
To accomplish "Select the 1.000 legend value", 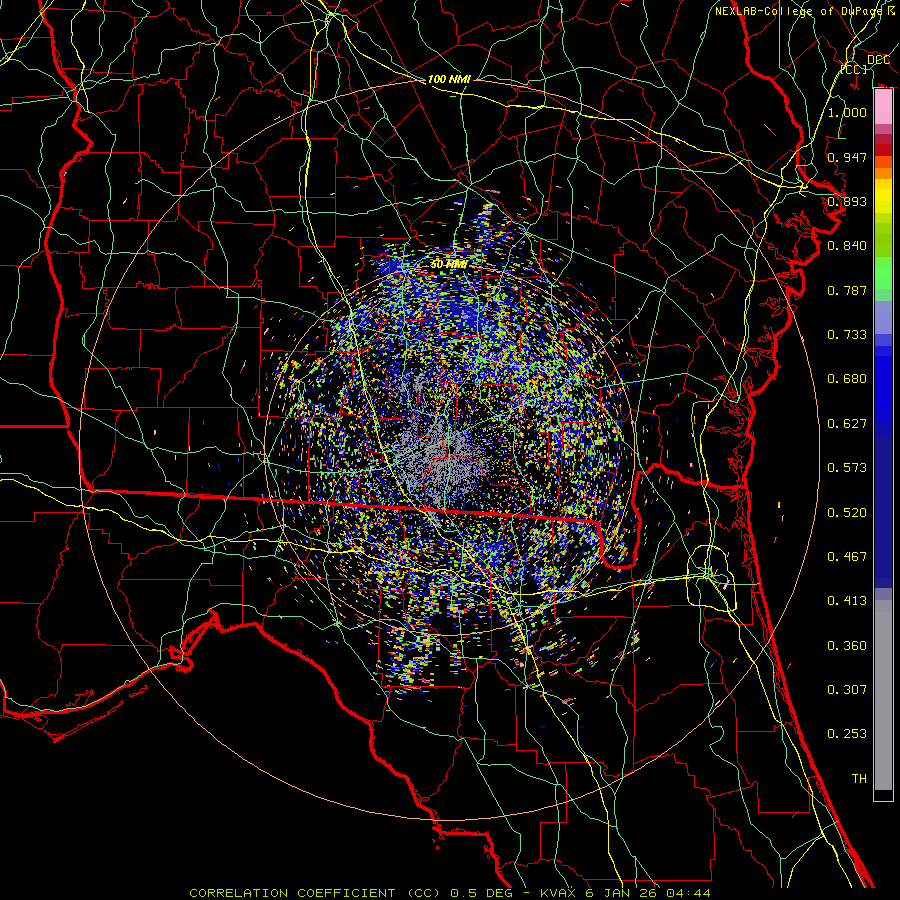I will click(x=847, y=112).
